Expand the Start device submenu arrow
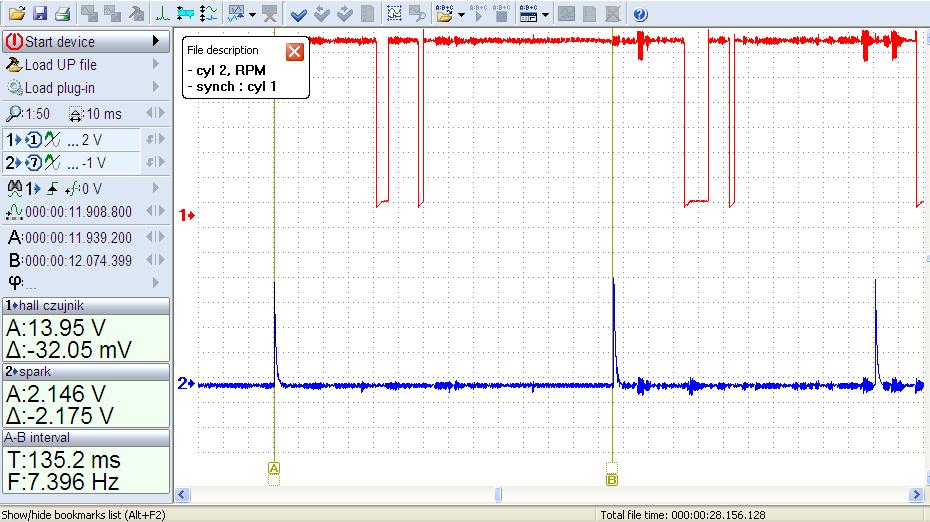930x522 pixels. pos(155,41)
